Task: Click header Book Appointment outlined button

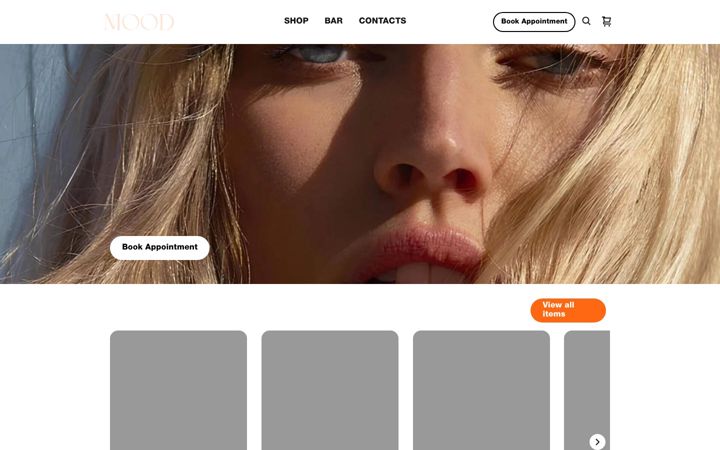Action: point(534,22)
